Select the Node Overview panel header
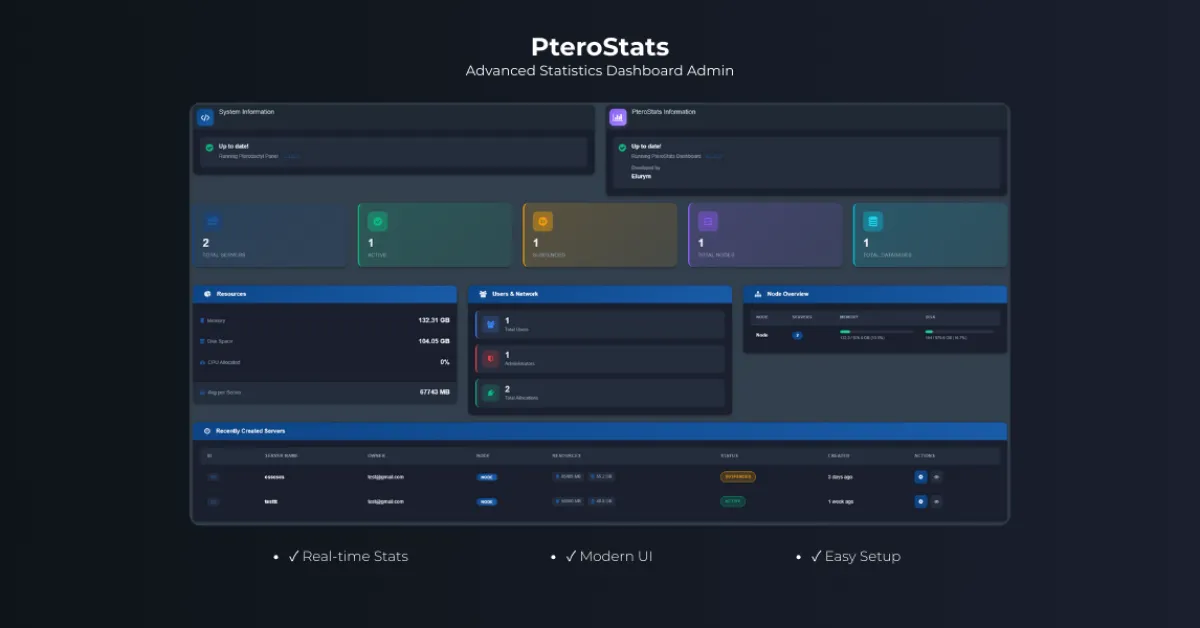The image size is (1200, 628). coord(875,294)
